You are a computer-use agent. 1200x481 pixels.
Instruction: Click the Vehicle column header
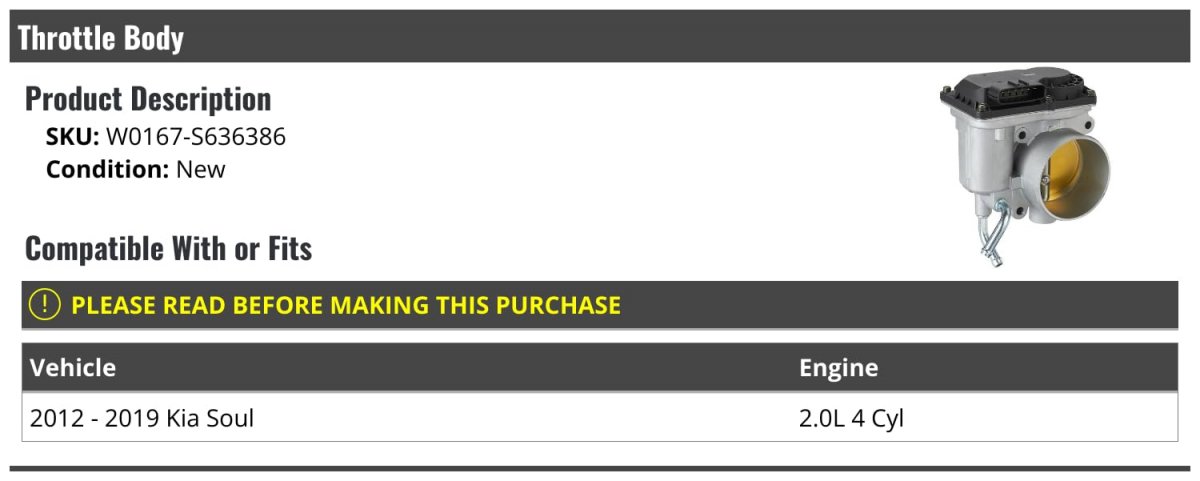pos(73,367)
